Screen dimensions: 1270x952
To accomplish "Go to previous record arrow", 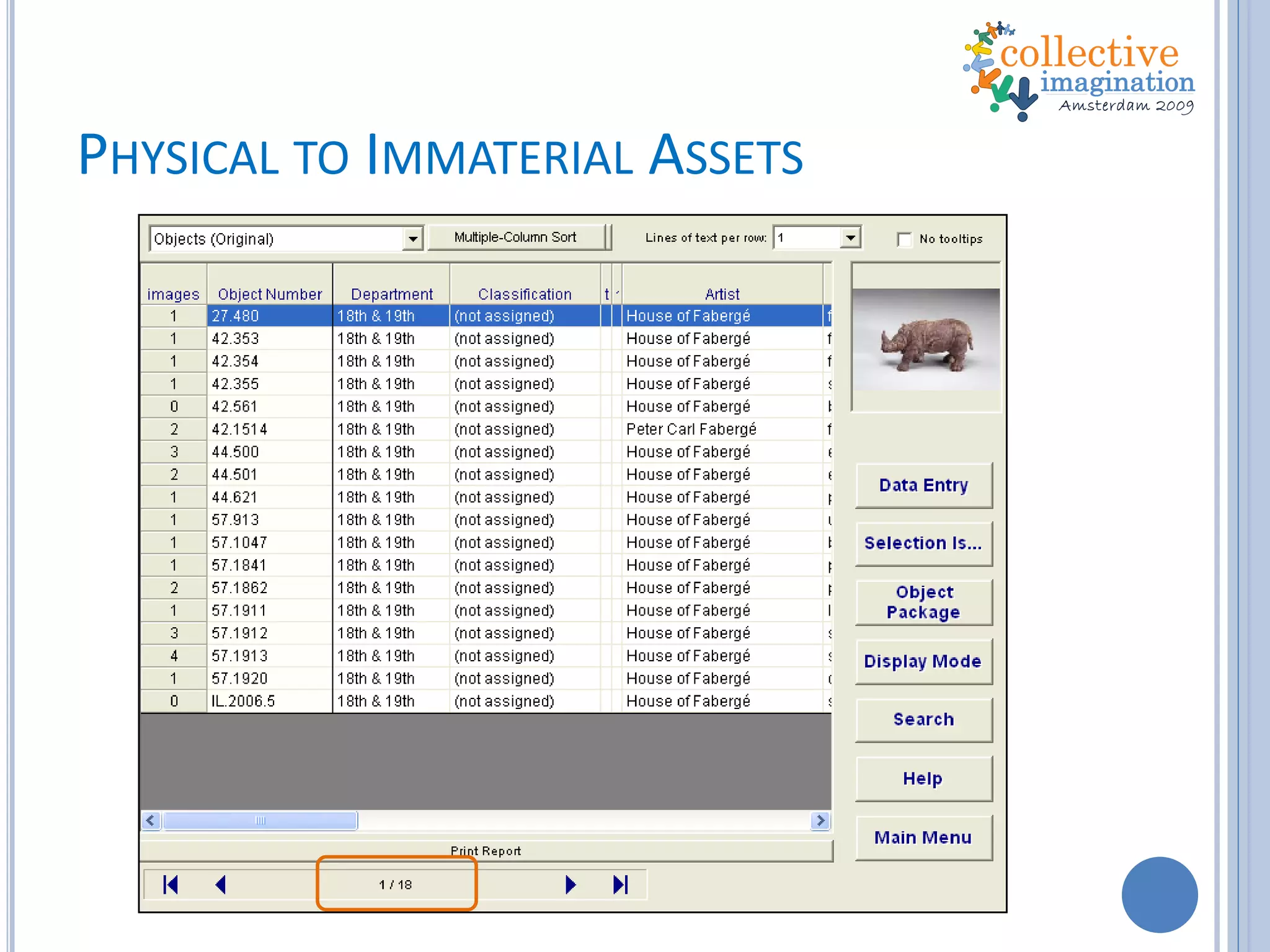I will pyautogui.click(x=221, y=884).
